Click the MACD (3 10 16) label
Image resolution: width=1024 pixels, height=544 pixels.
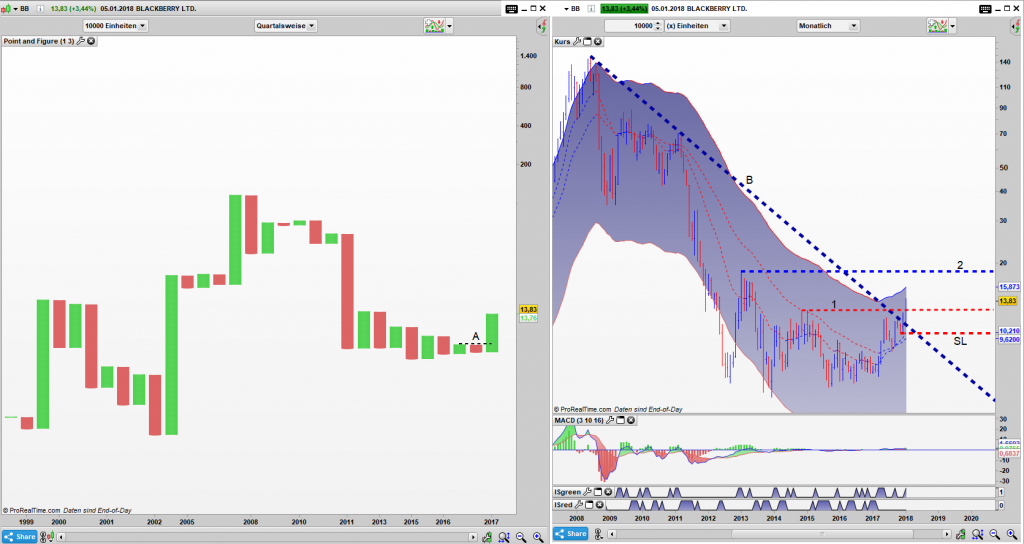[579, 420]
